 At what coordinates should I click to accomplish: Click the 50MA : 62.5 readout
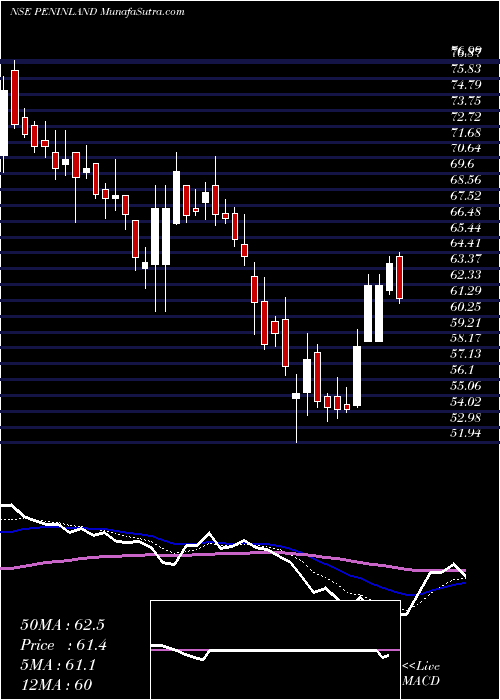(x=62, y=625)
